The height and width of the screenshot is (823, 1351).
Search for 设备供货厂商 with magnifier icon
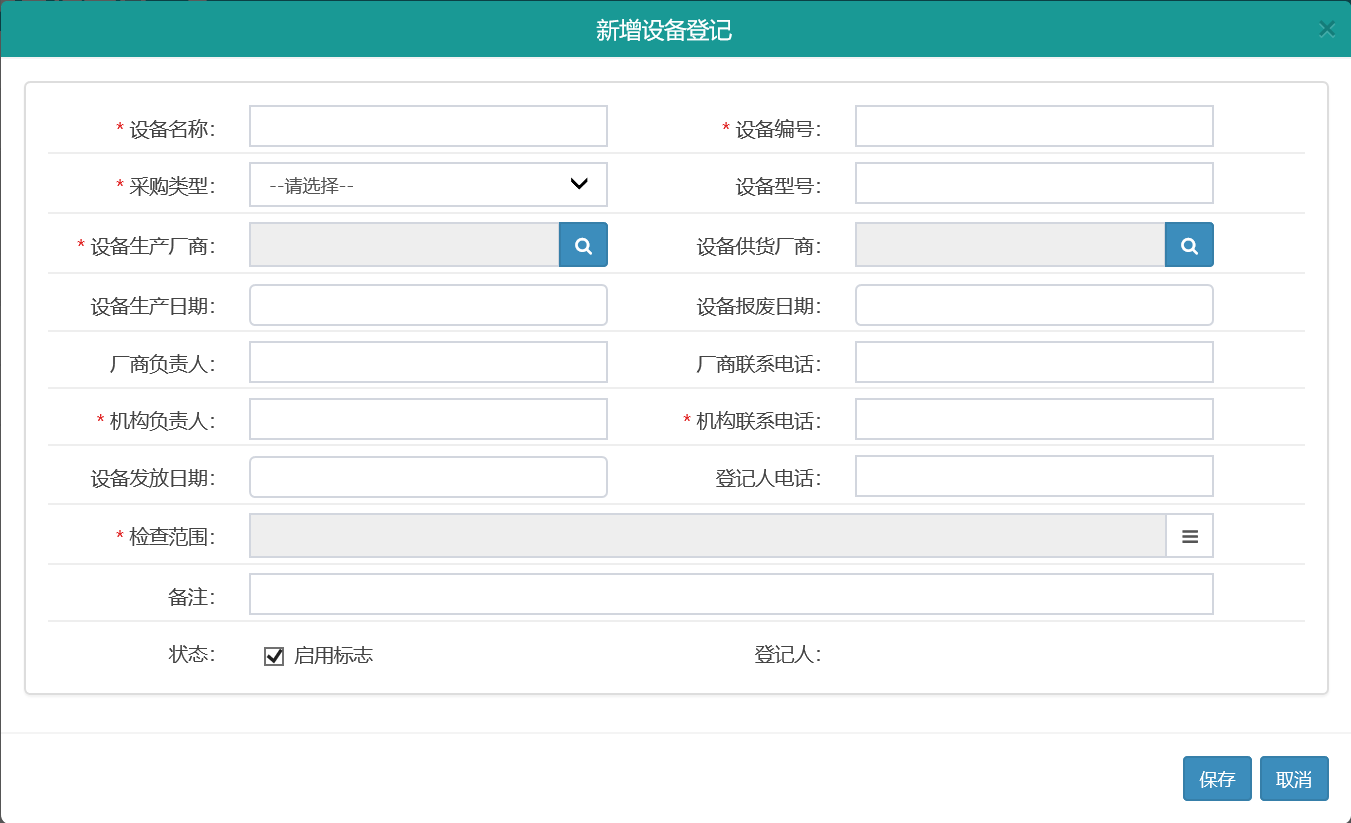pyautogui.click(x=1189, y=245)
